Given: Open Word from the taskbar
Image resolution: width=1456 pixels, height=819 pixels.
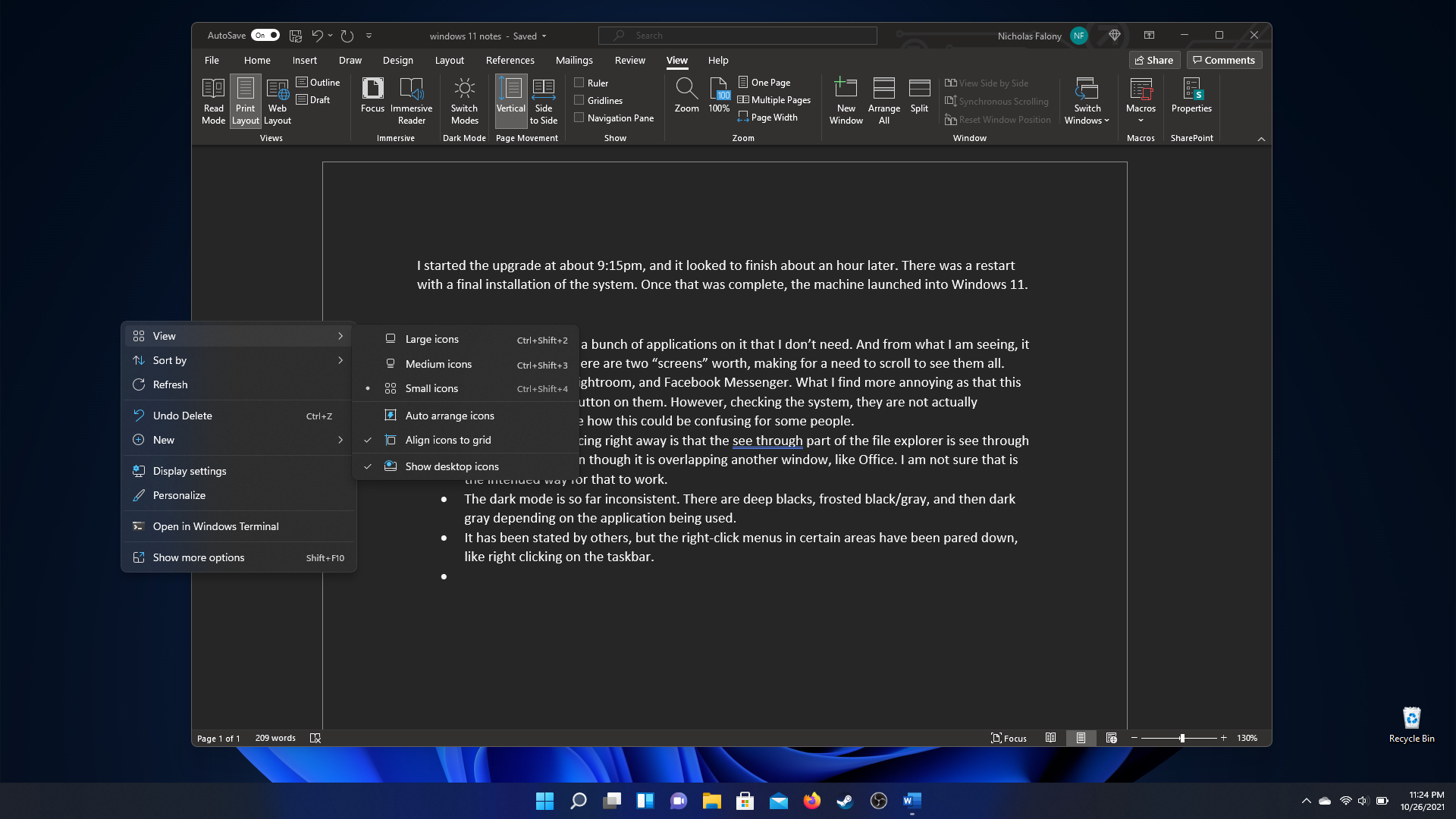Looking at the screenshot, I should click(912, 801).
